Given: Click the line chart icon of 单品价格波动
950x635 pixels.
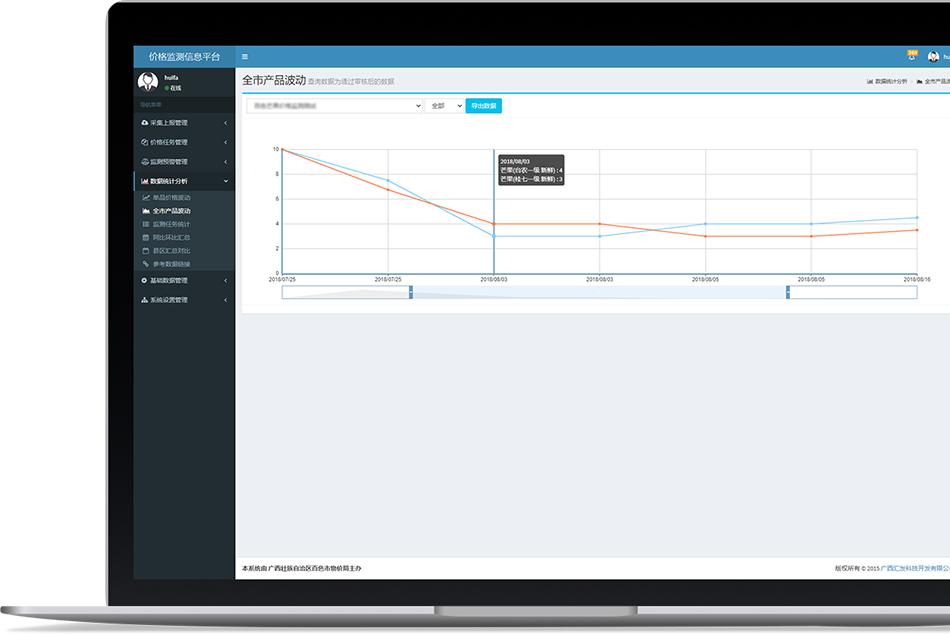Looking at the screenshot, I should tap(145, 198).
